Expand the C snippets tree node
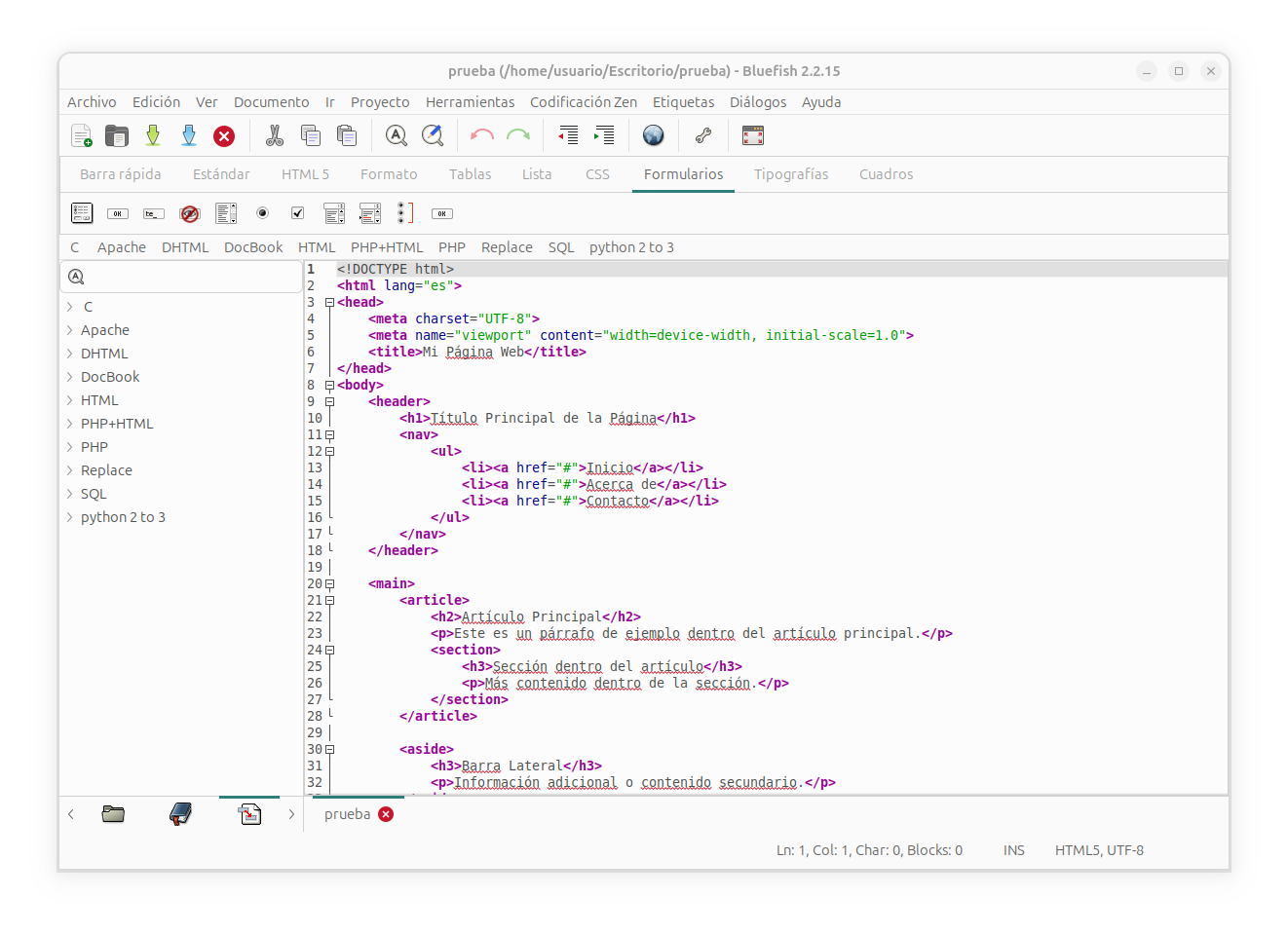The image size is (1288, 934). coord(70,307)
